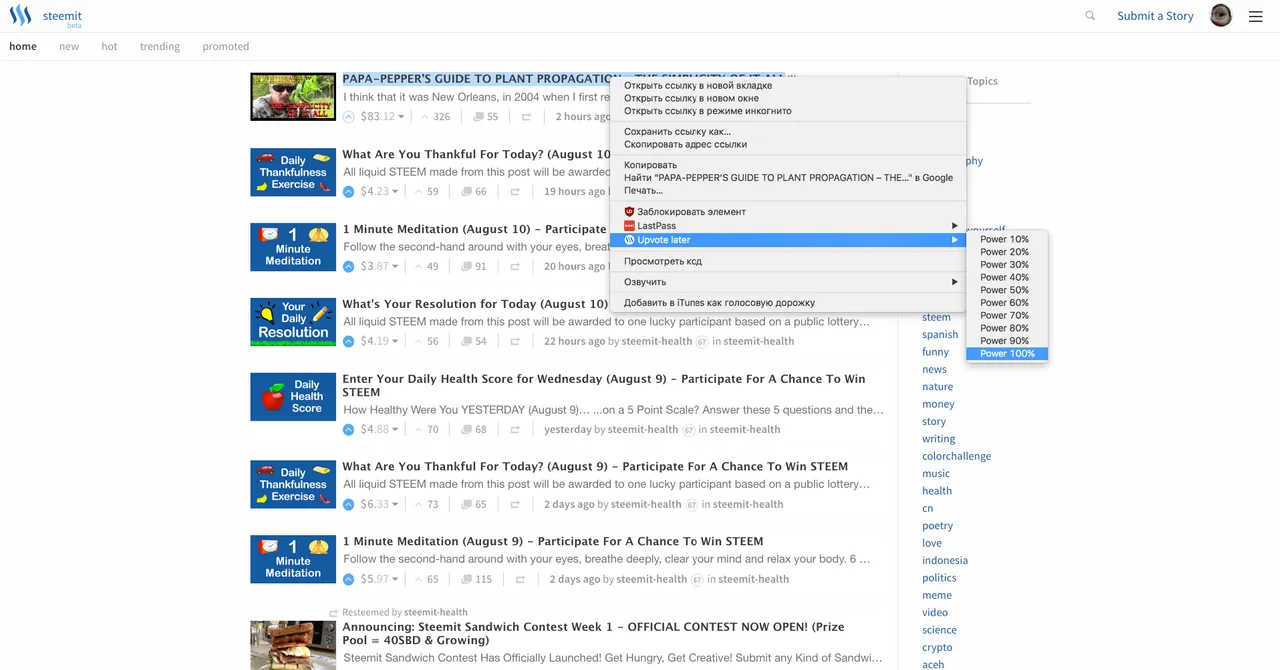Open the hamburger menu icon
This screenshot has width=1280, height=670.
click(1256, 16)
